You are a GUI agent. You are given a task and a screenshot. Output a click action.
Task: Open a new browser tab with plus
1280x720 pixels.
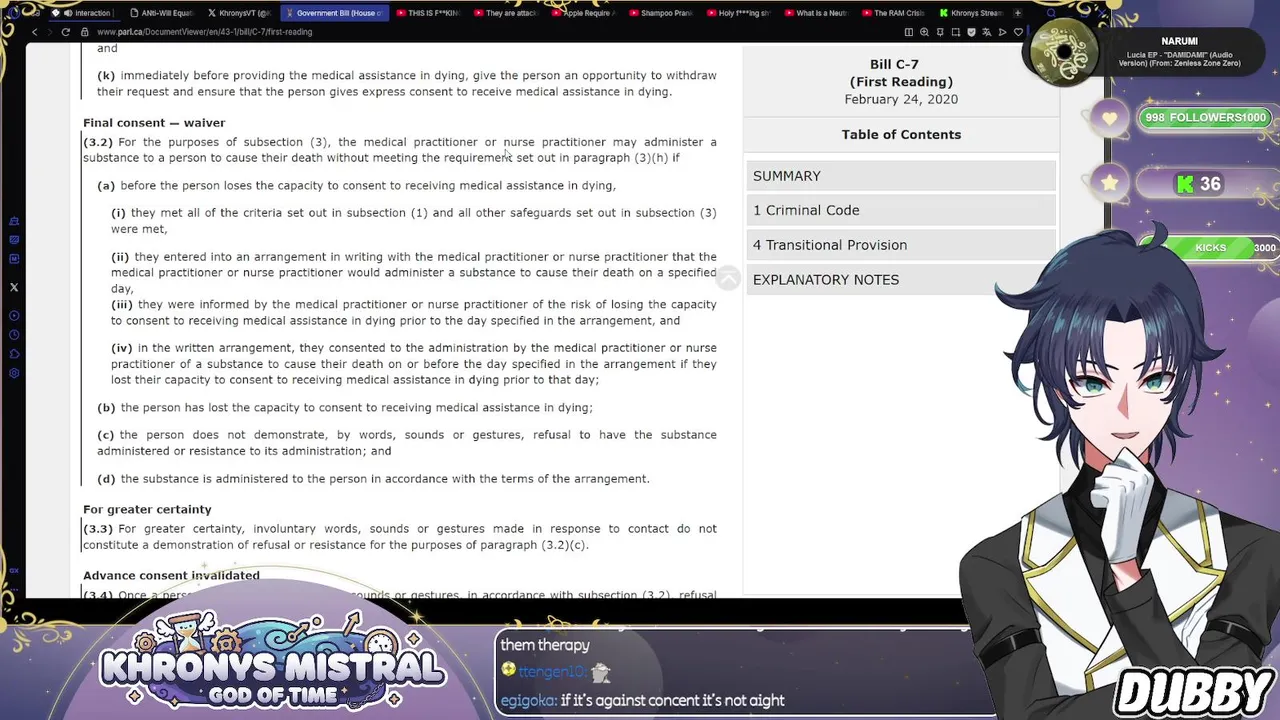click(1018, 13)
